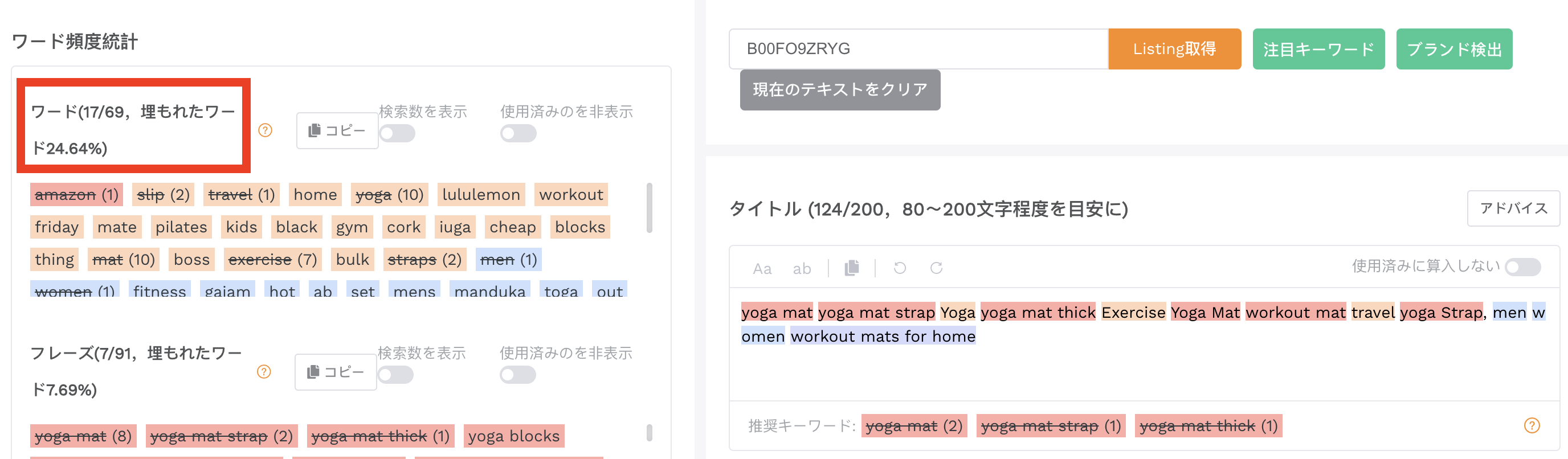1568x459 pixels.
Task: Click recommended keyword 'yoga mat thick (1)'
Action: tap(1208, 426)
